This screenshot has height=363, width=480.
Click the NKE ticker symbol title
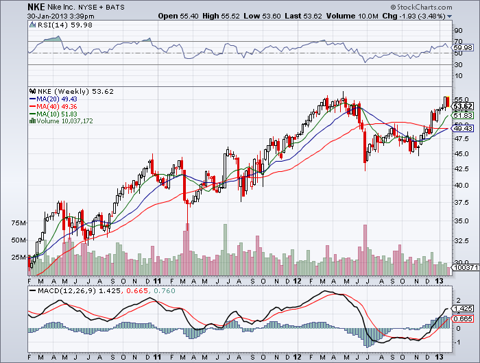(36, 7)
